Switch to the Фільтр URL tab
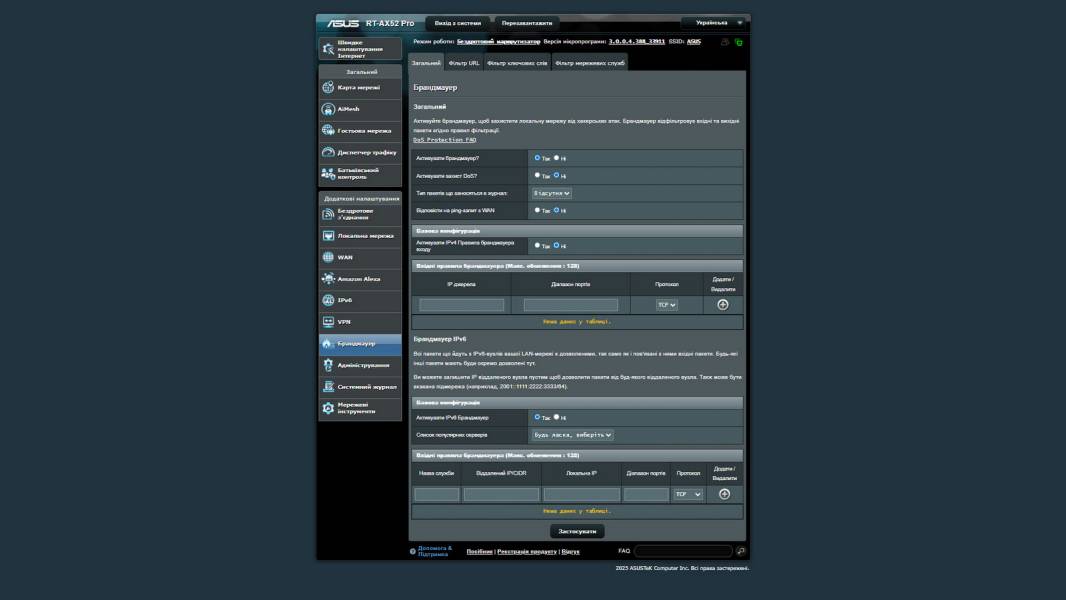 tap(464, 63)
